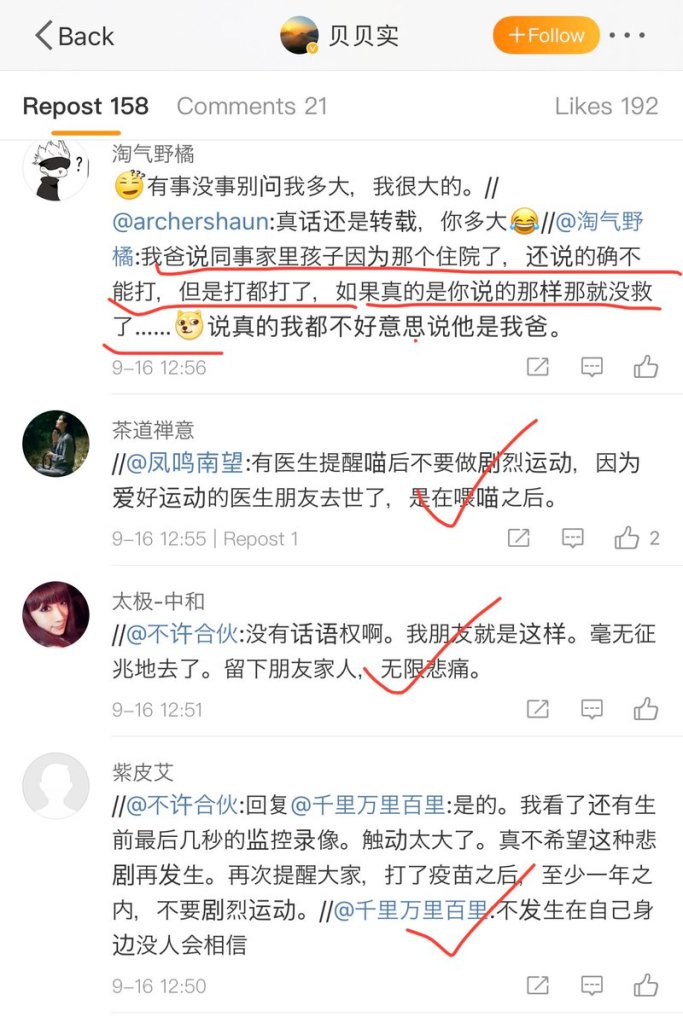Open comment icon on 紫皮艾's repost
This screenshot has width=683, height=1023.
tap(592, 986)
